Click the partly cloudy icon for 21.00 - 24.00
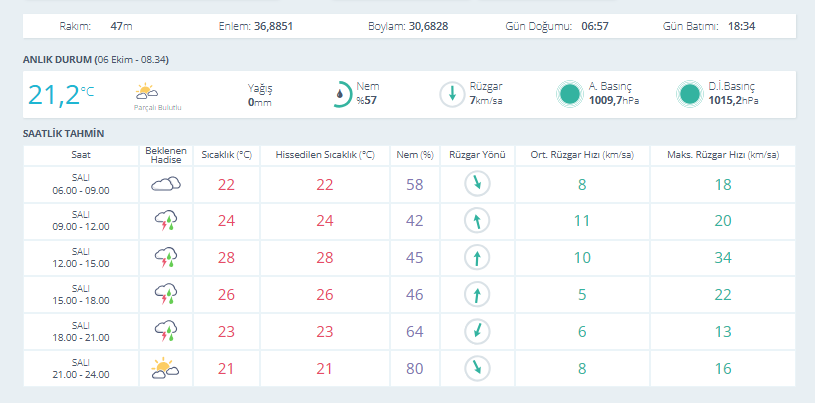 (165, 368)
